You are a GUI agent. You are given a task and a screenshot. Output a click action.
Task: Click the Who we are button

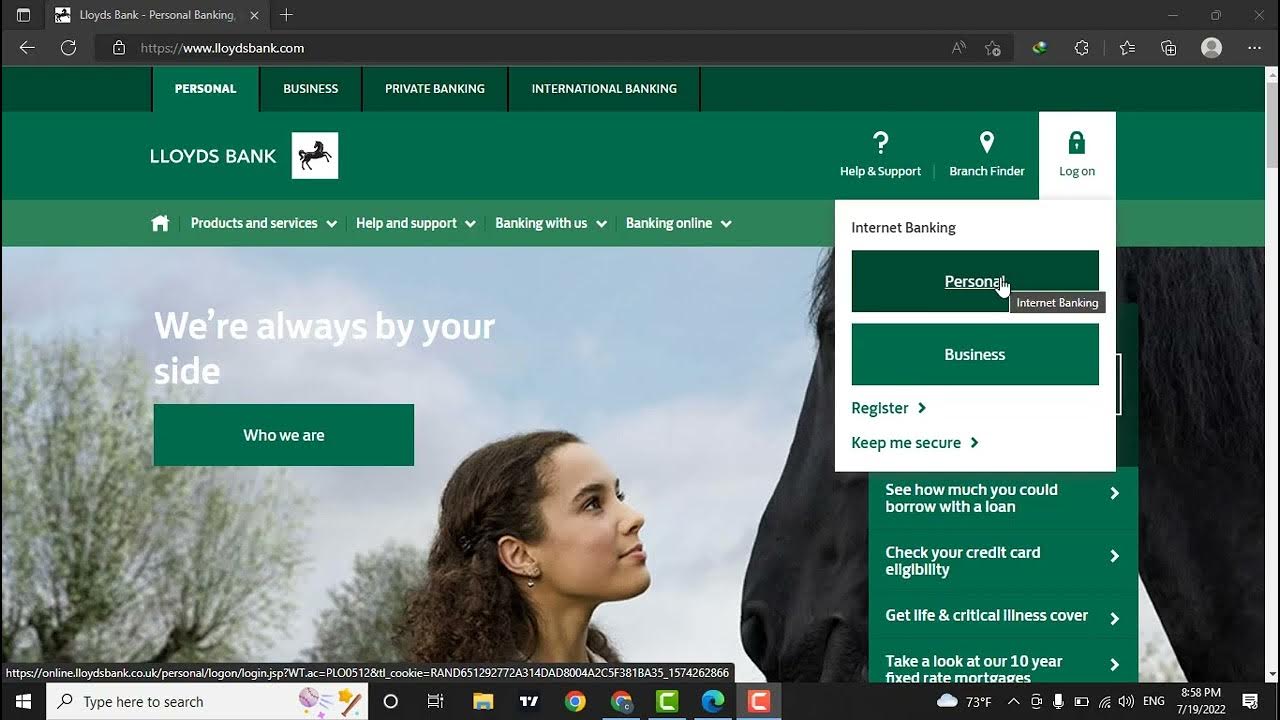click(x=284, y=435)
